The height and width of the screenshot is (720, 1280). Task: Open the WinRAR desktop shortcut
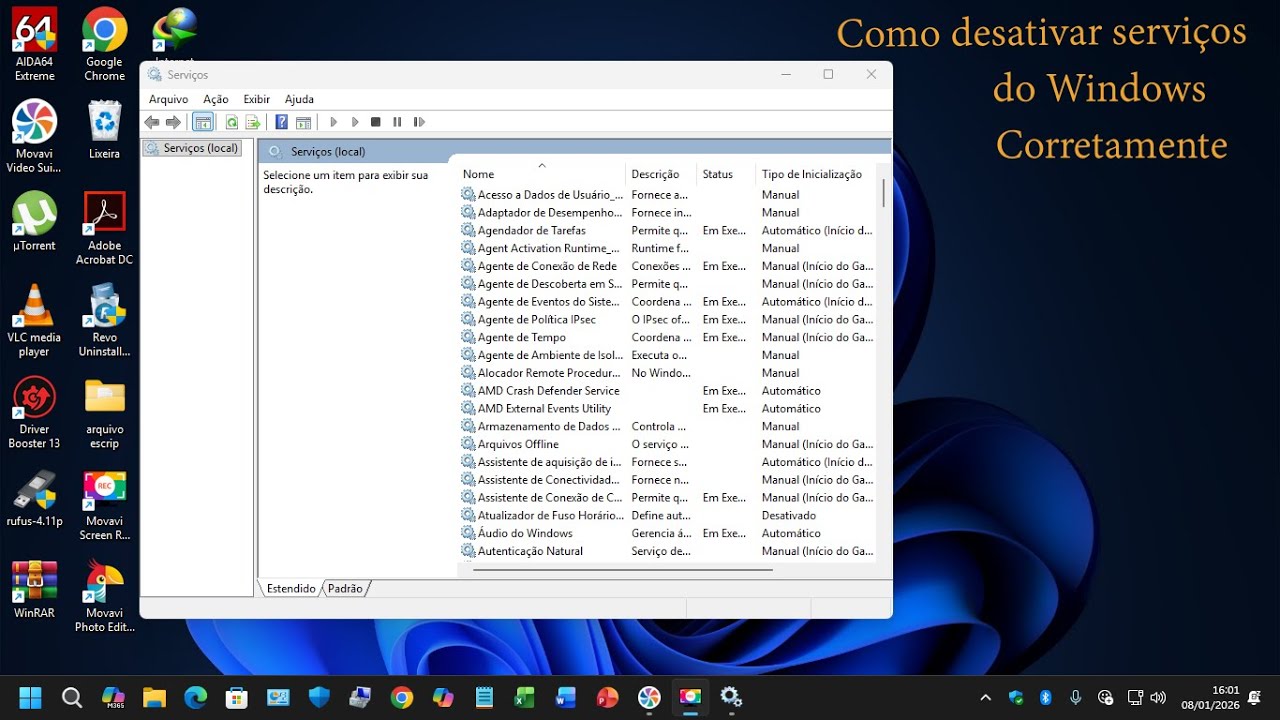(35, 590)
